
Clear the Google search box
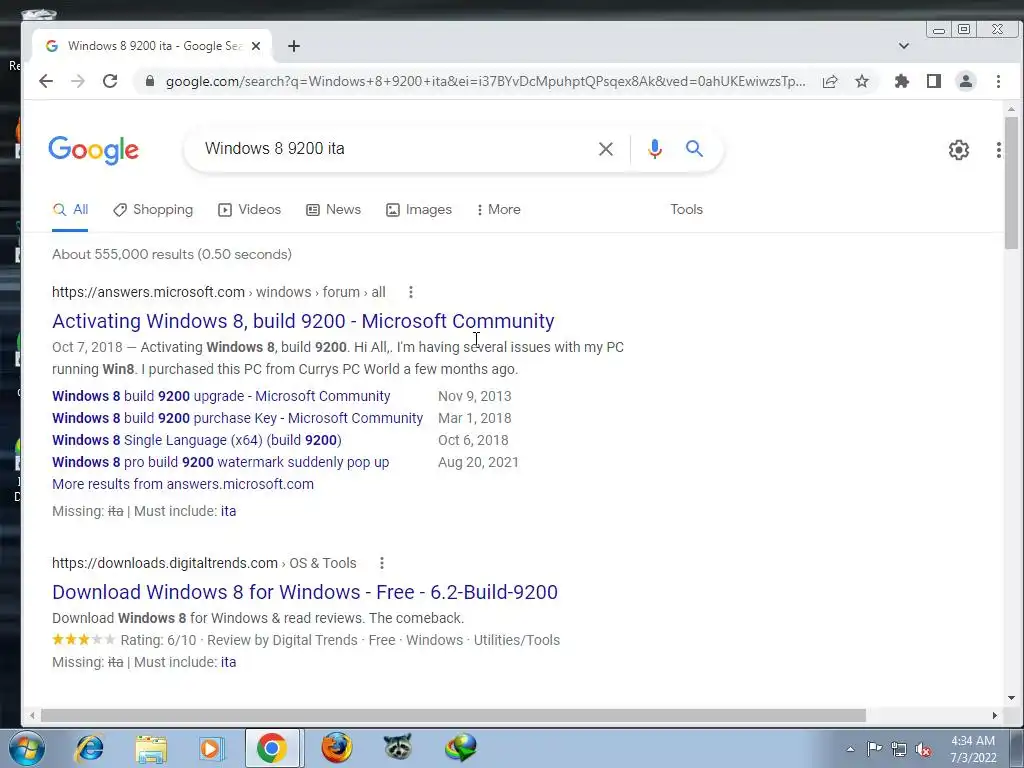(606, 149)
